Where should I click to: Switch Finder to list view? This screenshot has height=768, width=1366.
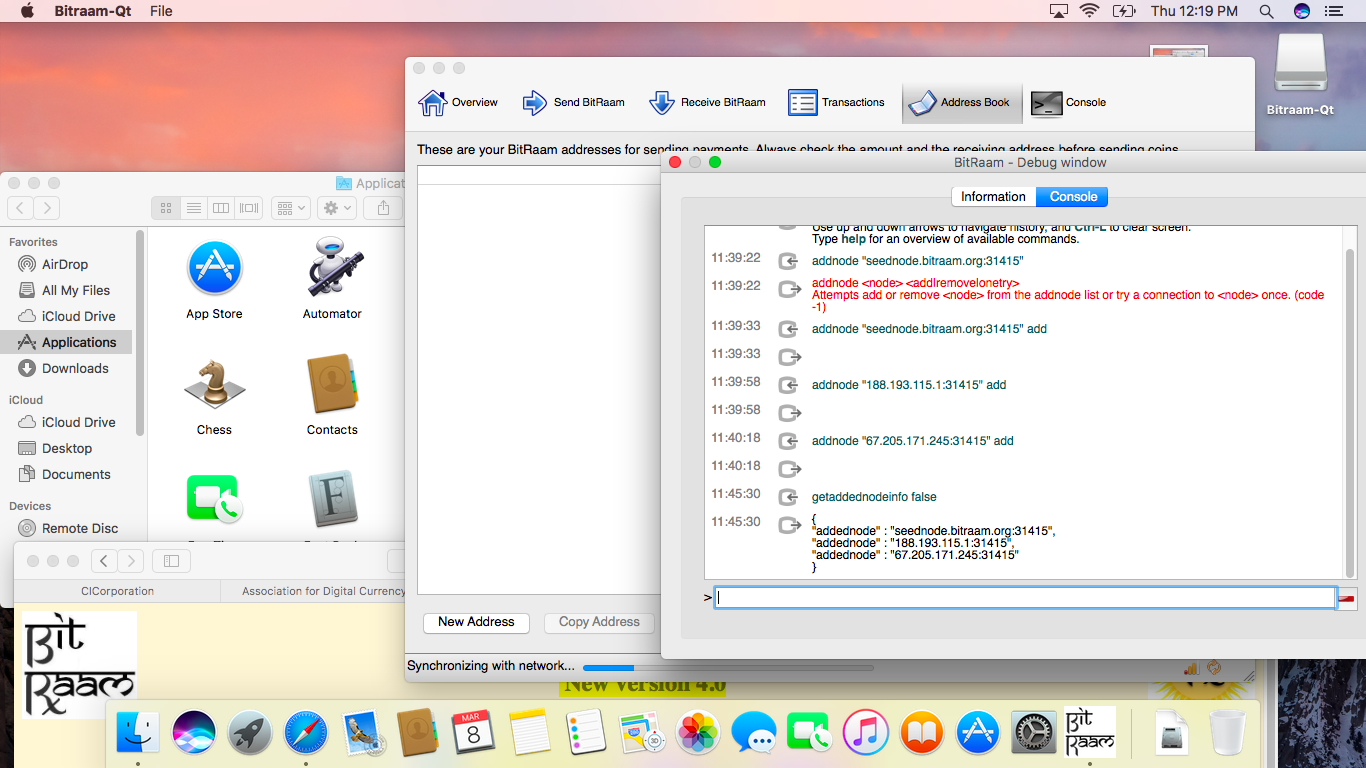(194, 208)
